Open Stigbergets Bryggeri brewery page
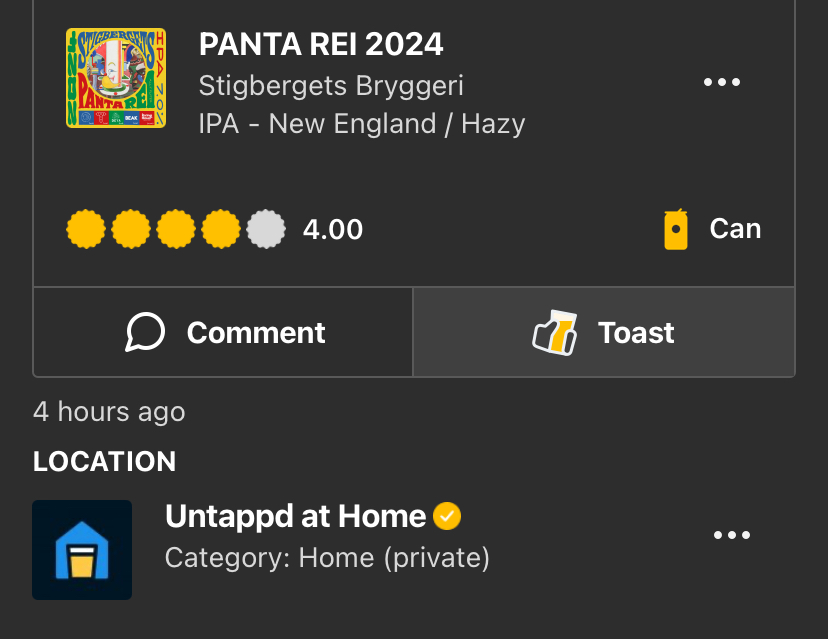The image size is (828, 639). click(x=331, y=85)
